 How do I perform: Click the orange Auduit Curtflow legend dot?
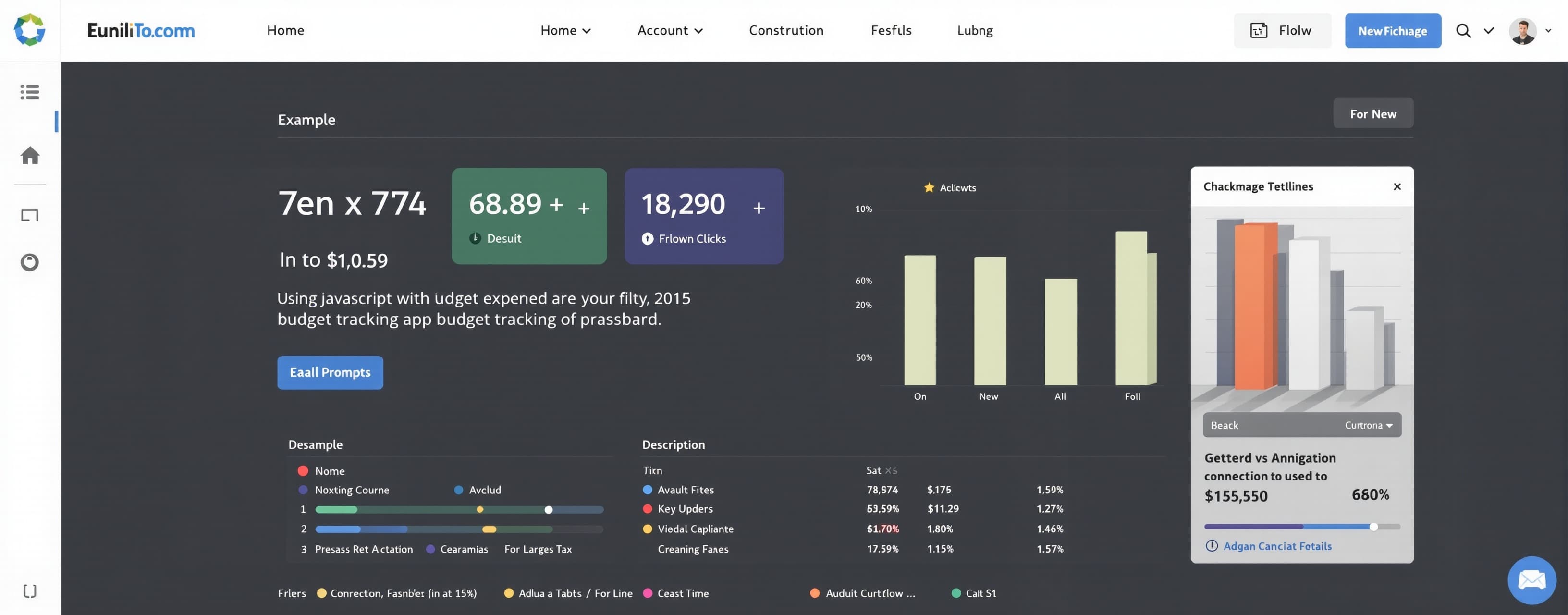814,592
